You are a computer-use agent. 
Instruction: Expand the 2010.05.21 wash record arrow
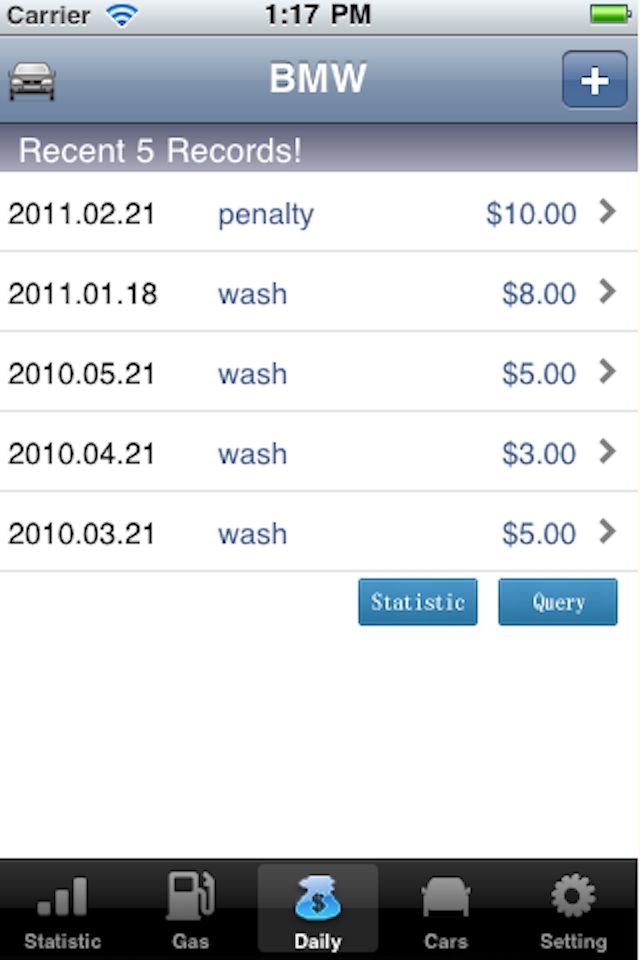pyautogui.click(x=607, y=371)
